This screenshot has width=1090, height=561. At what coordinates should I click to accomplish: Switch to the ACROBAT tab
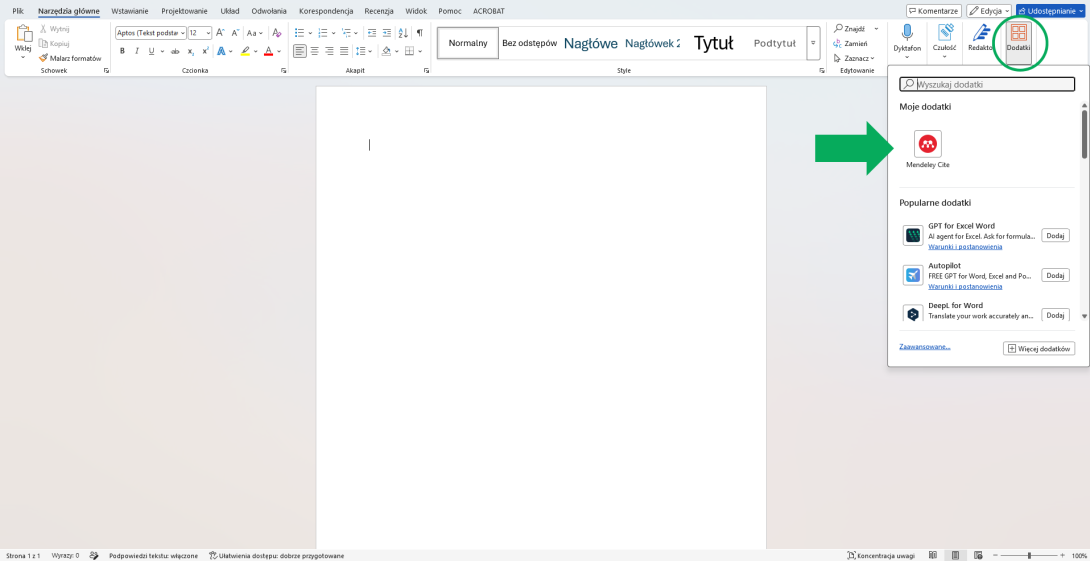tap(489, 11)
